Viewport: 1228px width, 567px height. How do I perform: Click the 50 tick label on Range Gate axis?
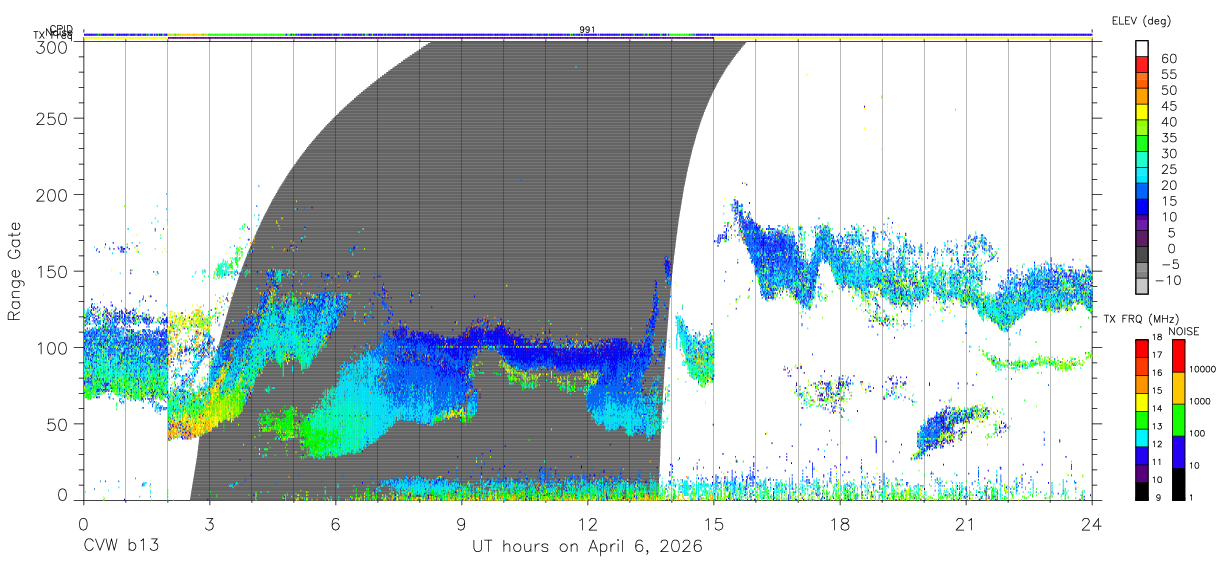(x=58, y=424)
